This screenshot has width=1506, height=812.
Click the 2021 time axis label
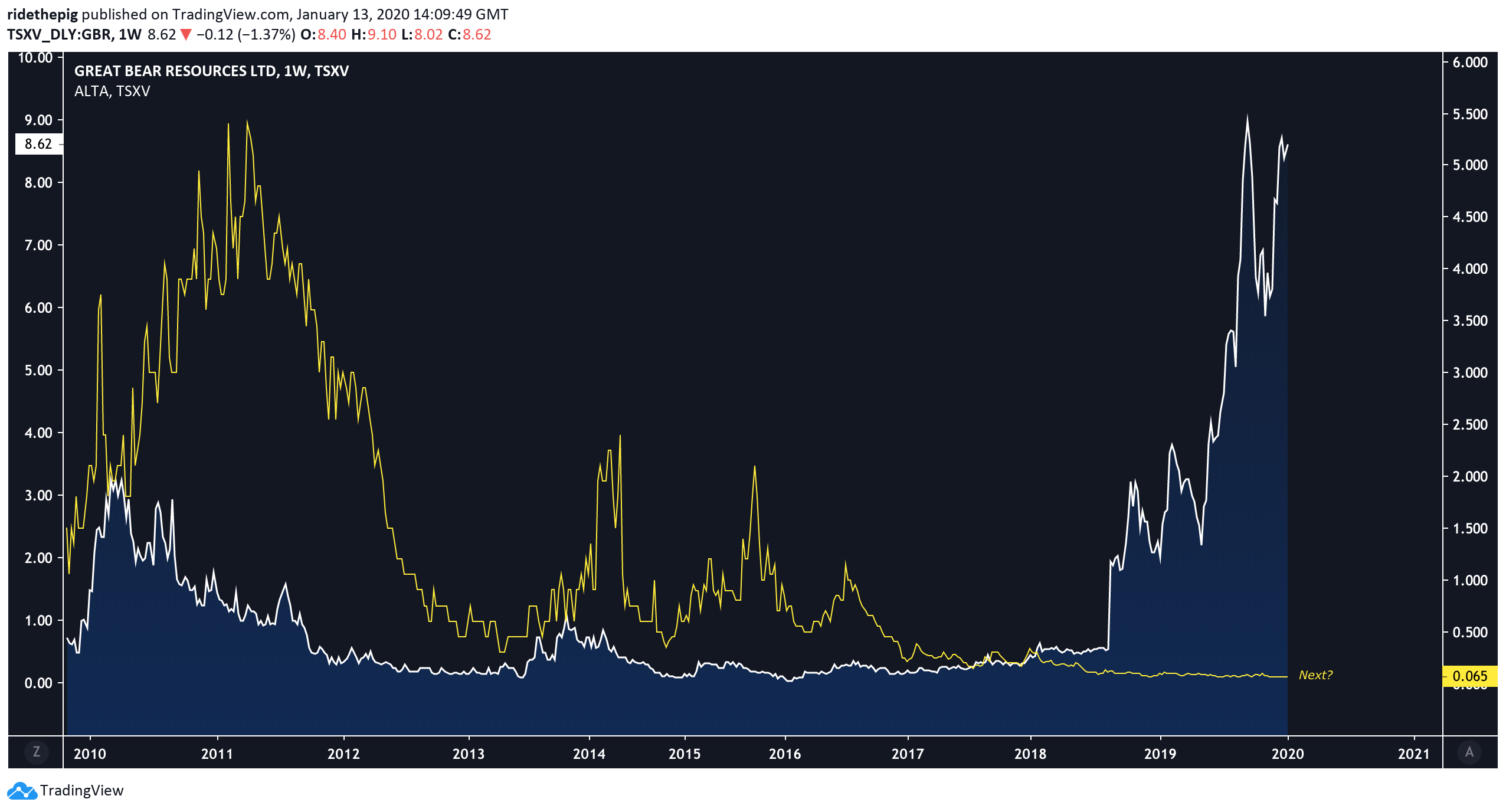pyautogui.click(x=1414, y=754)
